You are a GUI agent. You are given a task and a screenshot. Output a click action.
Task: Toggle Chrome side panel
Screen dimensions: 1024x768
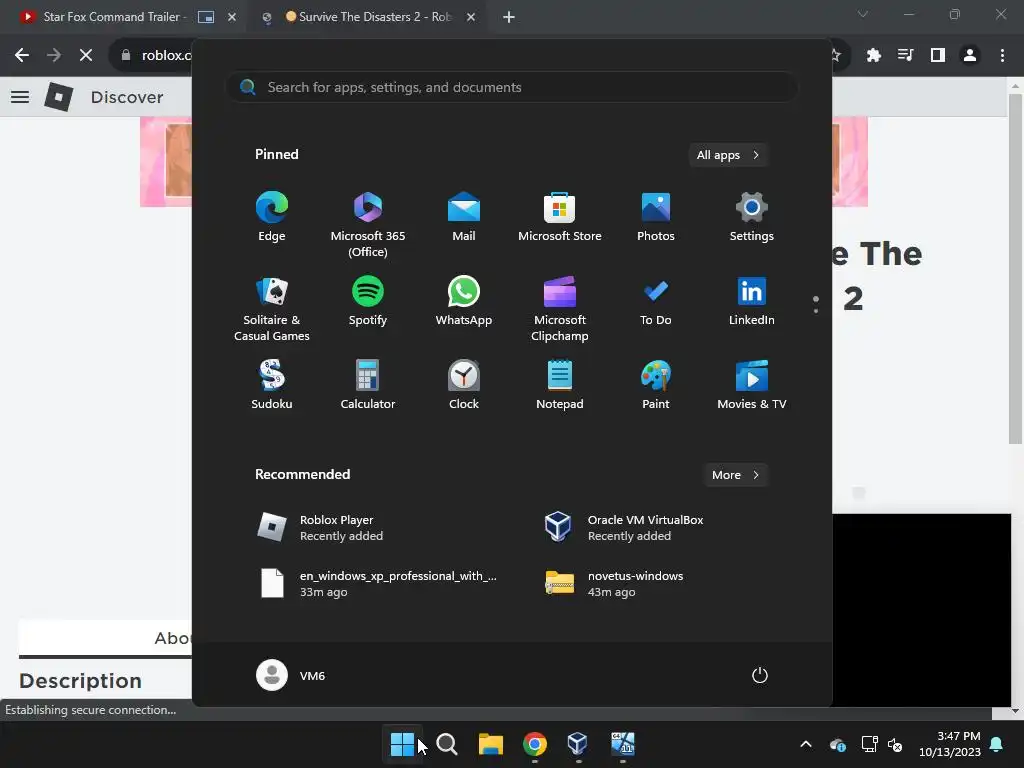tap(938, 56)
